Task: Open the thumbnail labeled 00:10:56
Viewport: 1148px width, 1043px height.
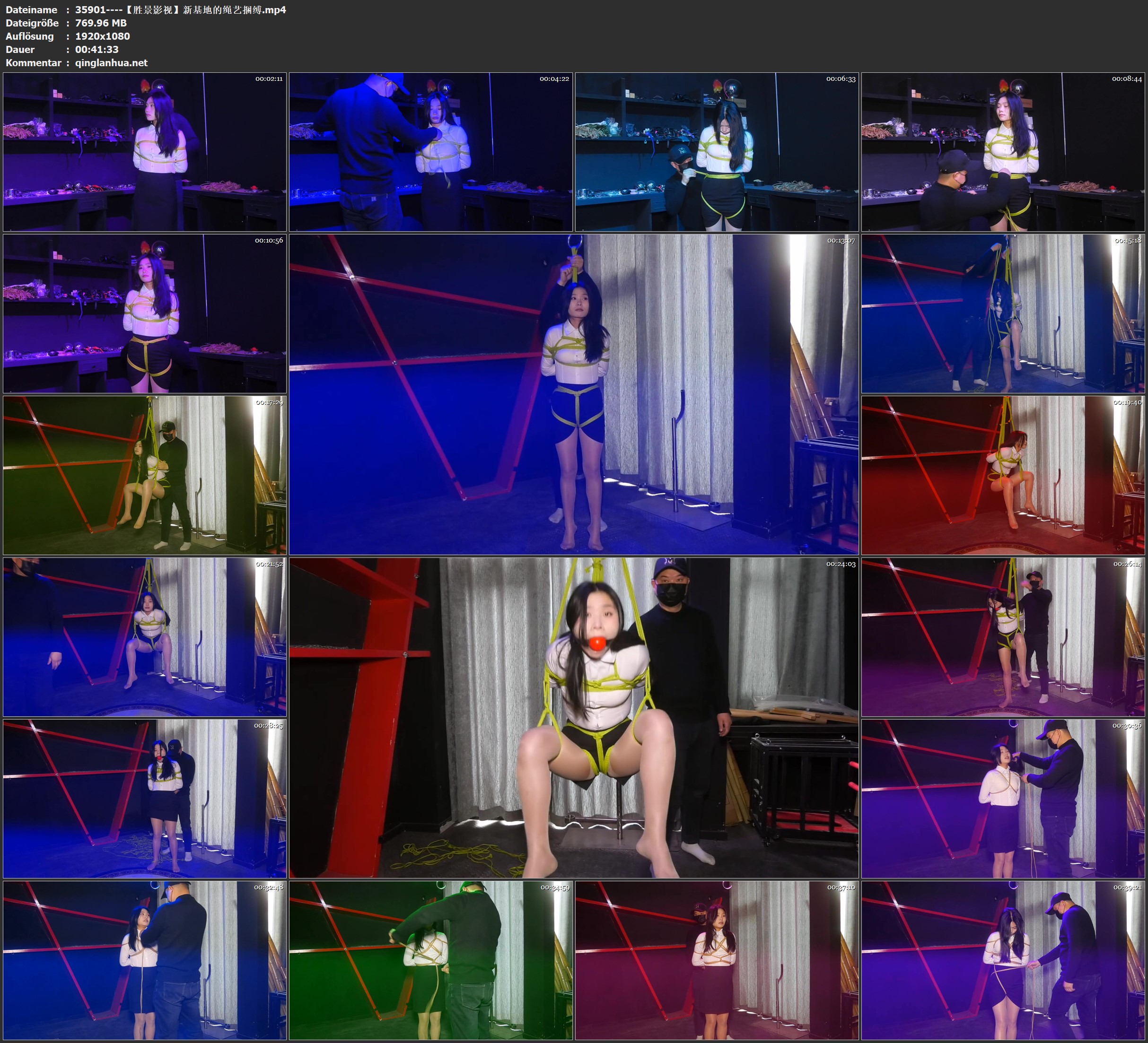Action: tap(145, 313)
